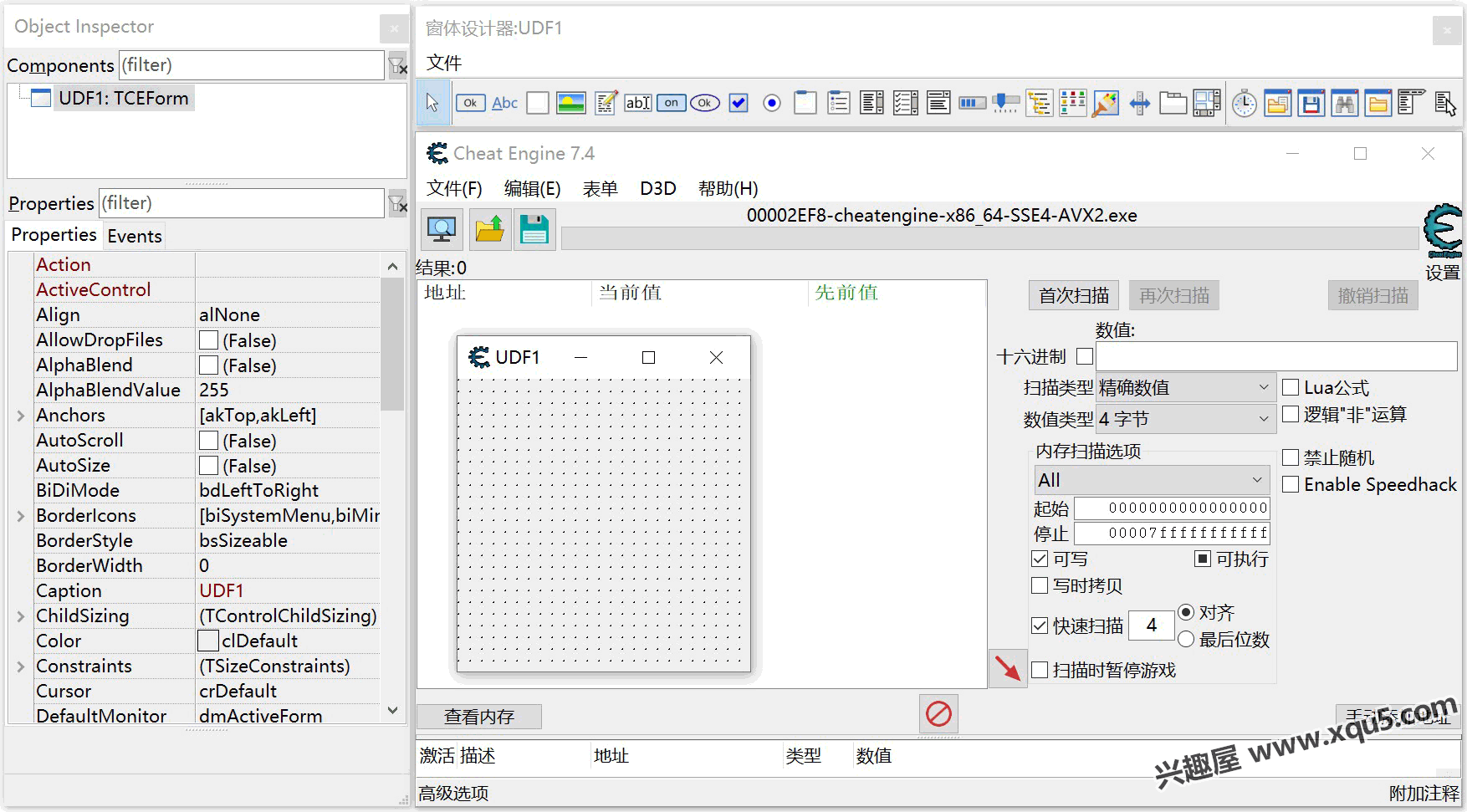Click the 首次扫描 first scan button
The width and height of the screenshot is (1467, 812).
click(x=1074, y=295)
